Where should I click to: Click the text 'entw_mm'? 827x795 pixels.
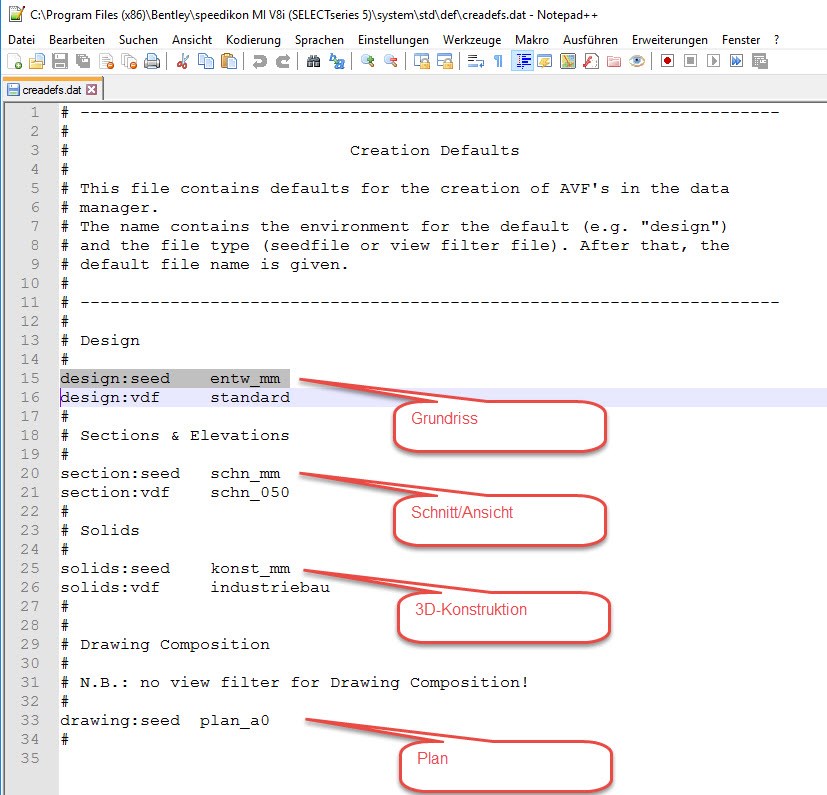[x=245, y=379]
